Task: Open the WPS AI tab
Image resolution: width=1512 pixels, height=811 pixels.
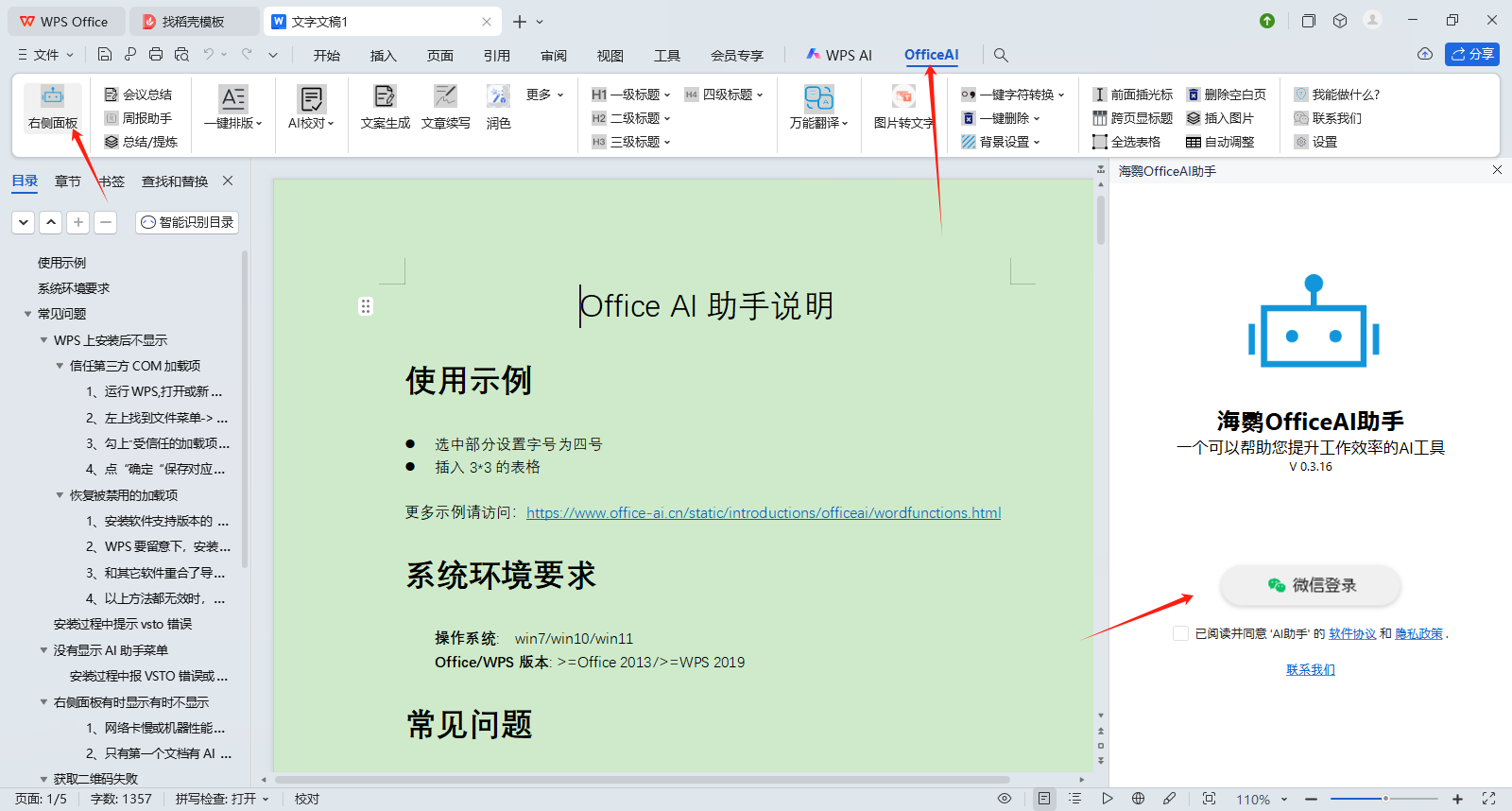Action: click(839, 55)
